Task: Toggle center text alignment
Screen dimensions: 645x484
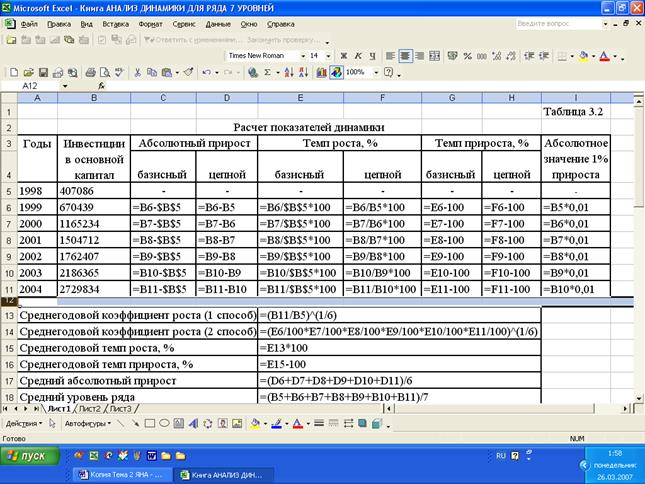Action: pyautogui.click(x=405, y=56)
